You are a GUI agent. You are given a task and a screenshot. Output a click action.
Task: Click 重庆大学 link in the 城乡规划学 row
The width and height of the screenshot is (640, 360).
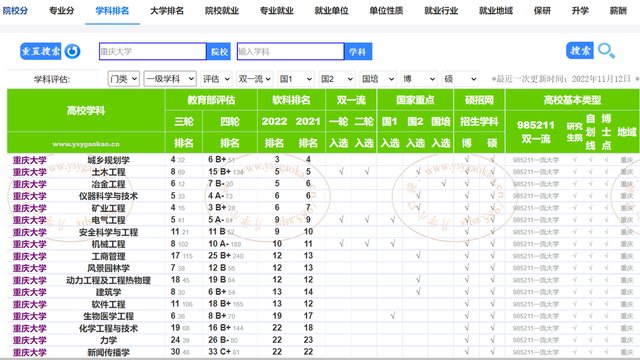point(29,160)
